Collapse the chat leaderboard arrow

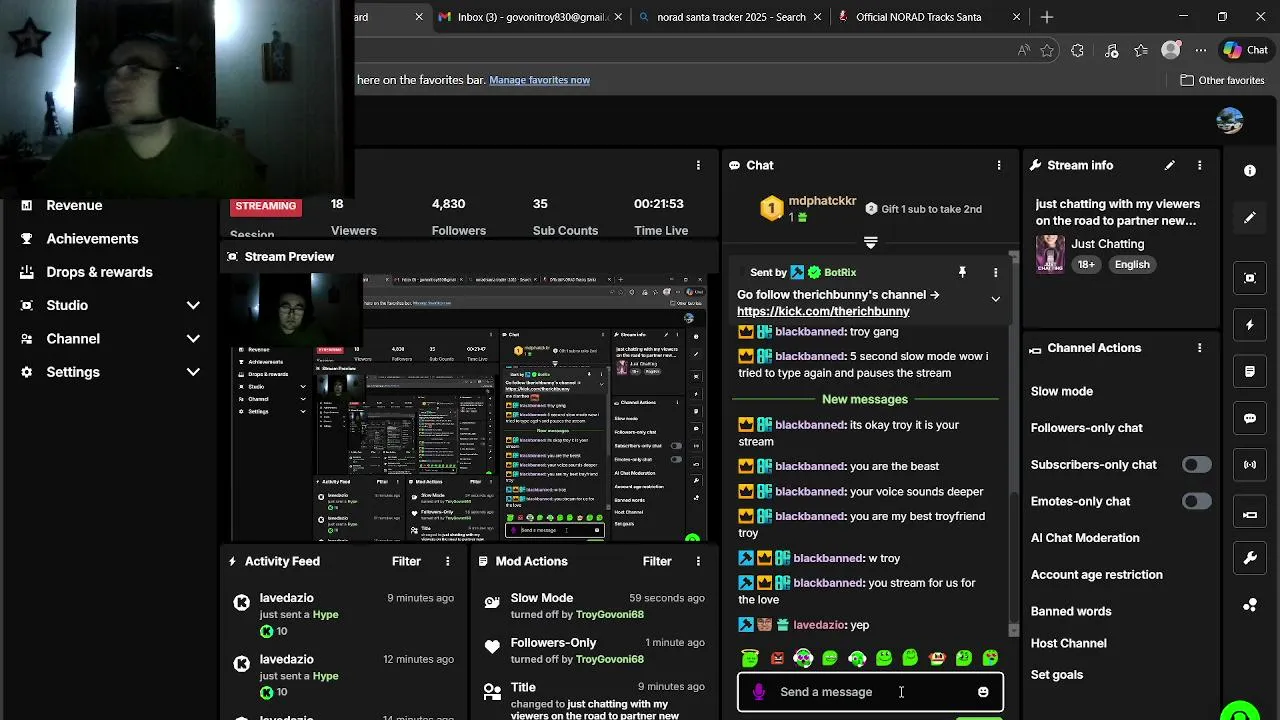[x=870, y=242]
